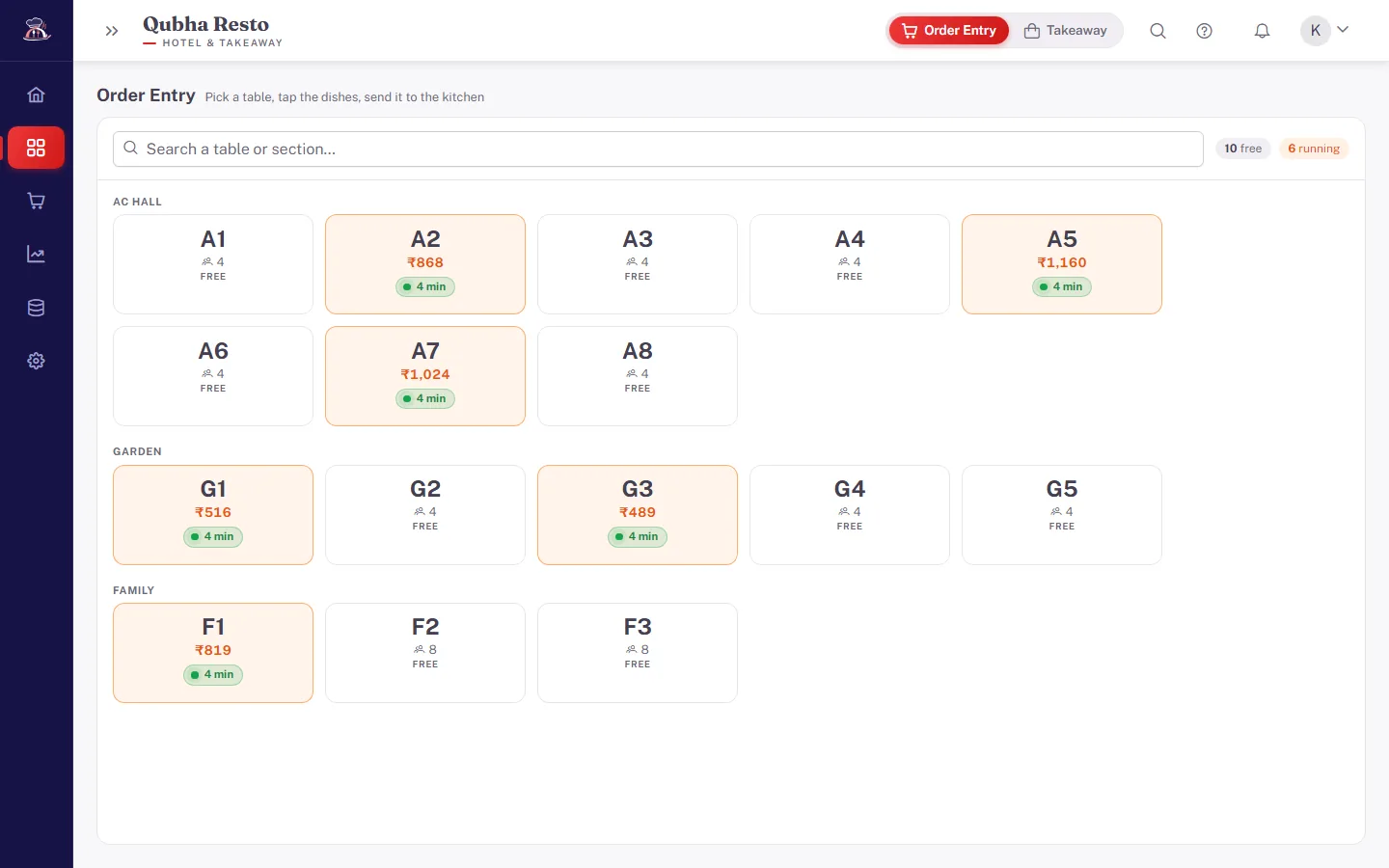The width and height of the screenshot is (1389, 868).
Task: Open the Home page from sidebar
Action: point(36,95)
